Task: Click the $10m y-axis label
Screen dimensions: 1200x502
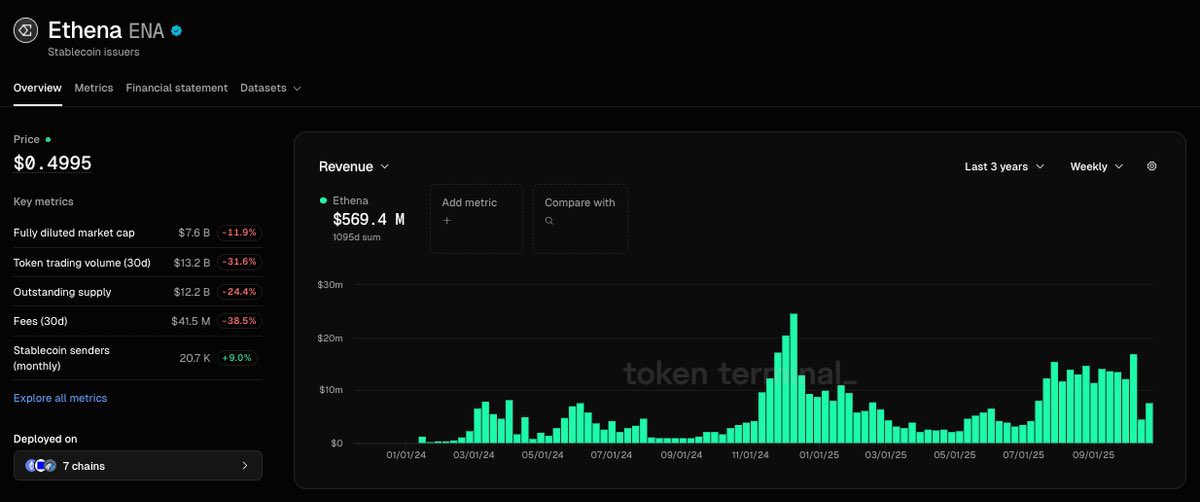Action: click(x=331, y=390)
